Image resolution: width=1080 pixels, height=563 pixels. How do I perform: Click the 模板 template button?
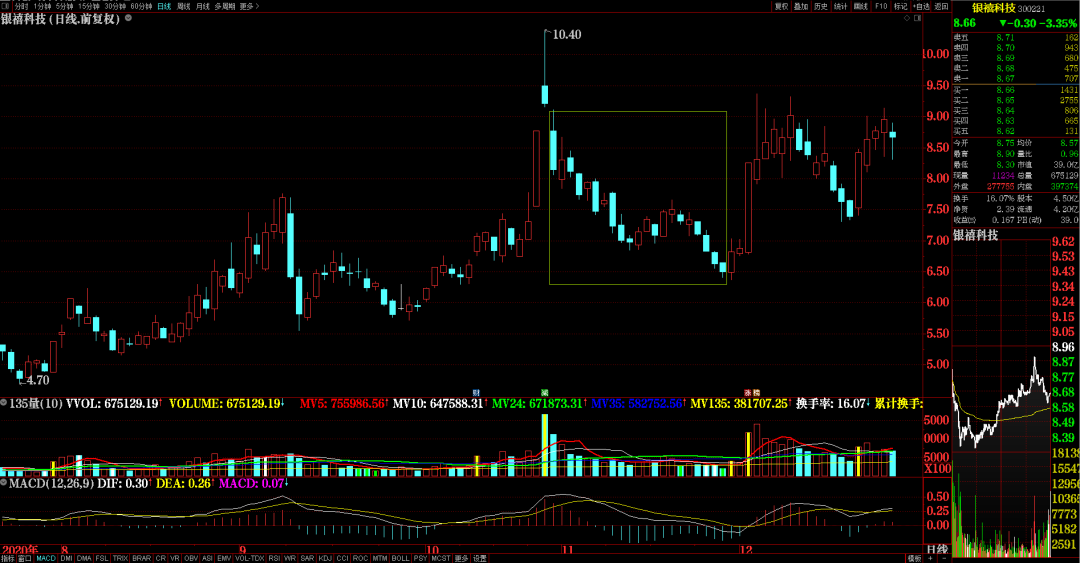point(914,558)
